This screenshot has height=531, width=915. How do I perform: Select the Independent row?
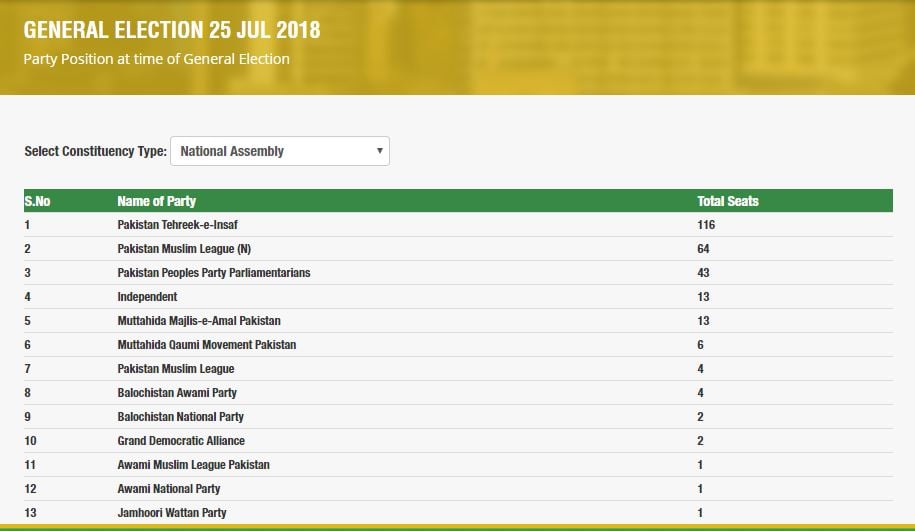(458, 296)
